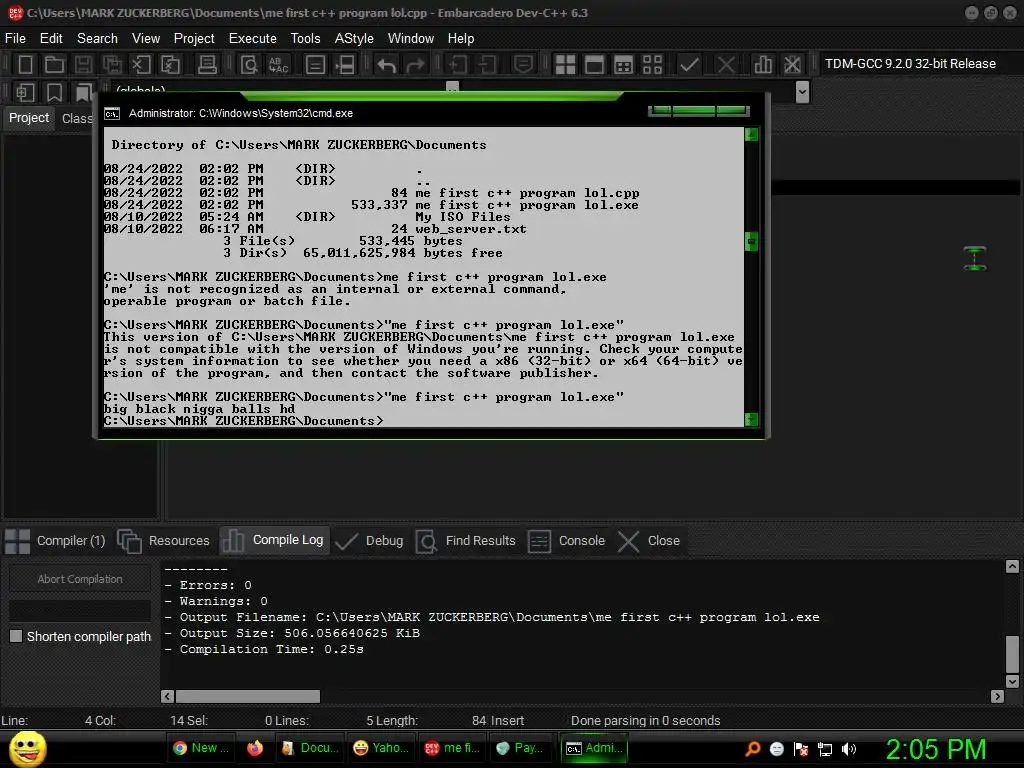Click the Profile analysis chart icon

pos(763,64)
